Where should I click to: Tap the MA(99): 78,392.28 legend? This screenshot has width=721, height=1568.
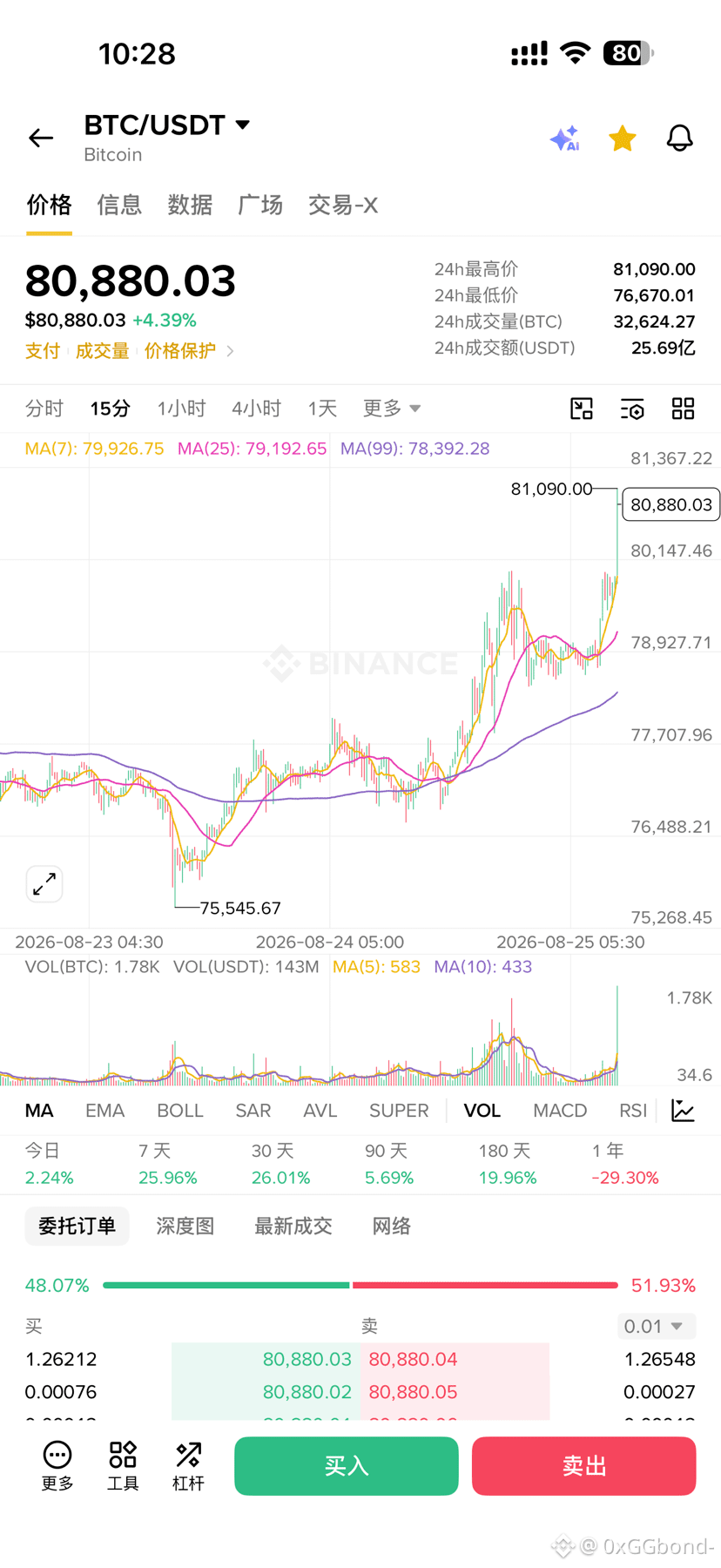[x=414, y=449]
